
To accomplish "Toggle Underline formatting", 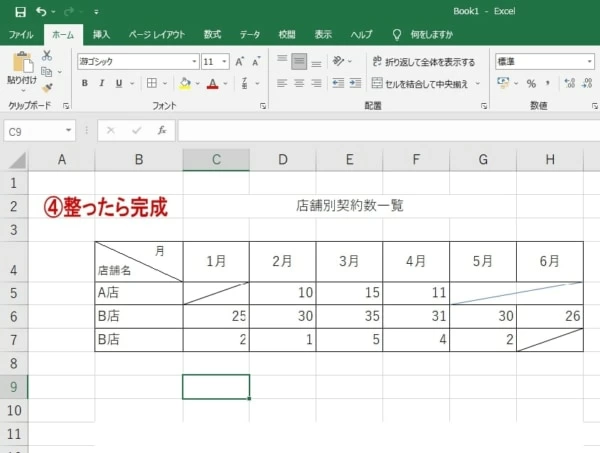I will 119,83.
